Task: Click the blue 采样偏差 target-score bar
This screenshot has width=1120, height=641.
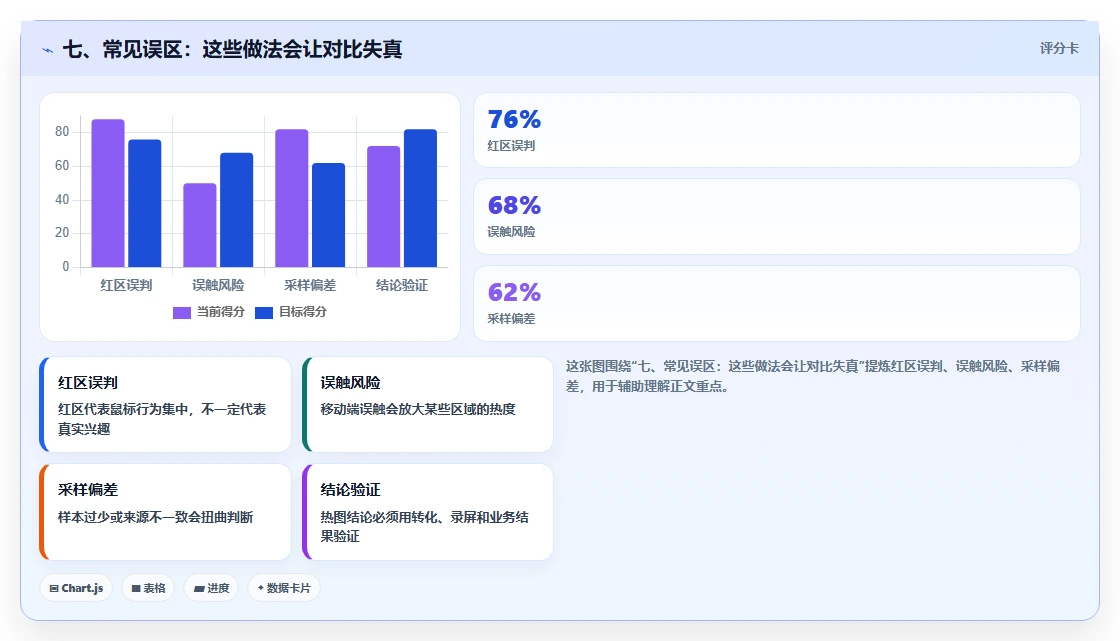Action: (x=328, y=215)
